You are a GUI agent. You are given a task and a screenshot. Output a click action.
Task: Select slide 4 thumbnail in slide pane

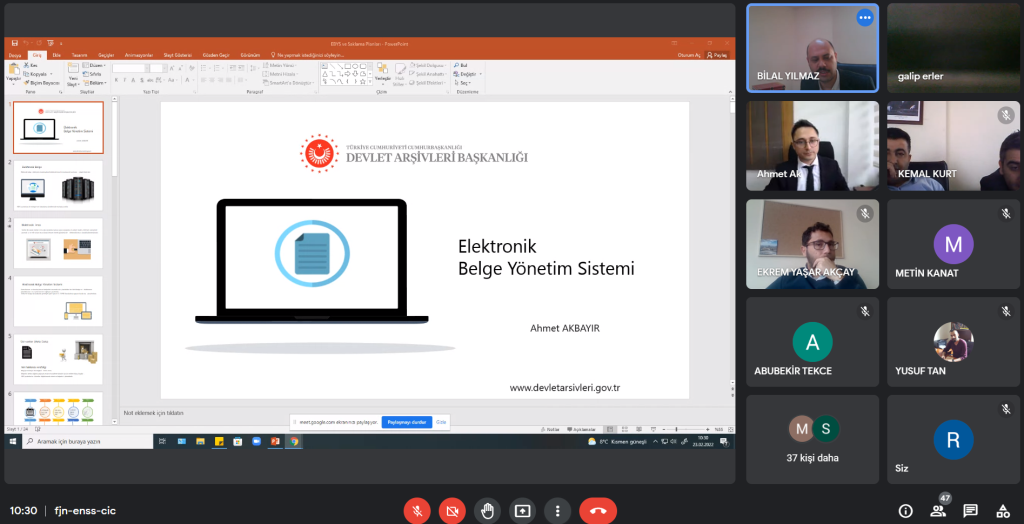point(58,301)
